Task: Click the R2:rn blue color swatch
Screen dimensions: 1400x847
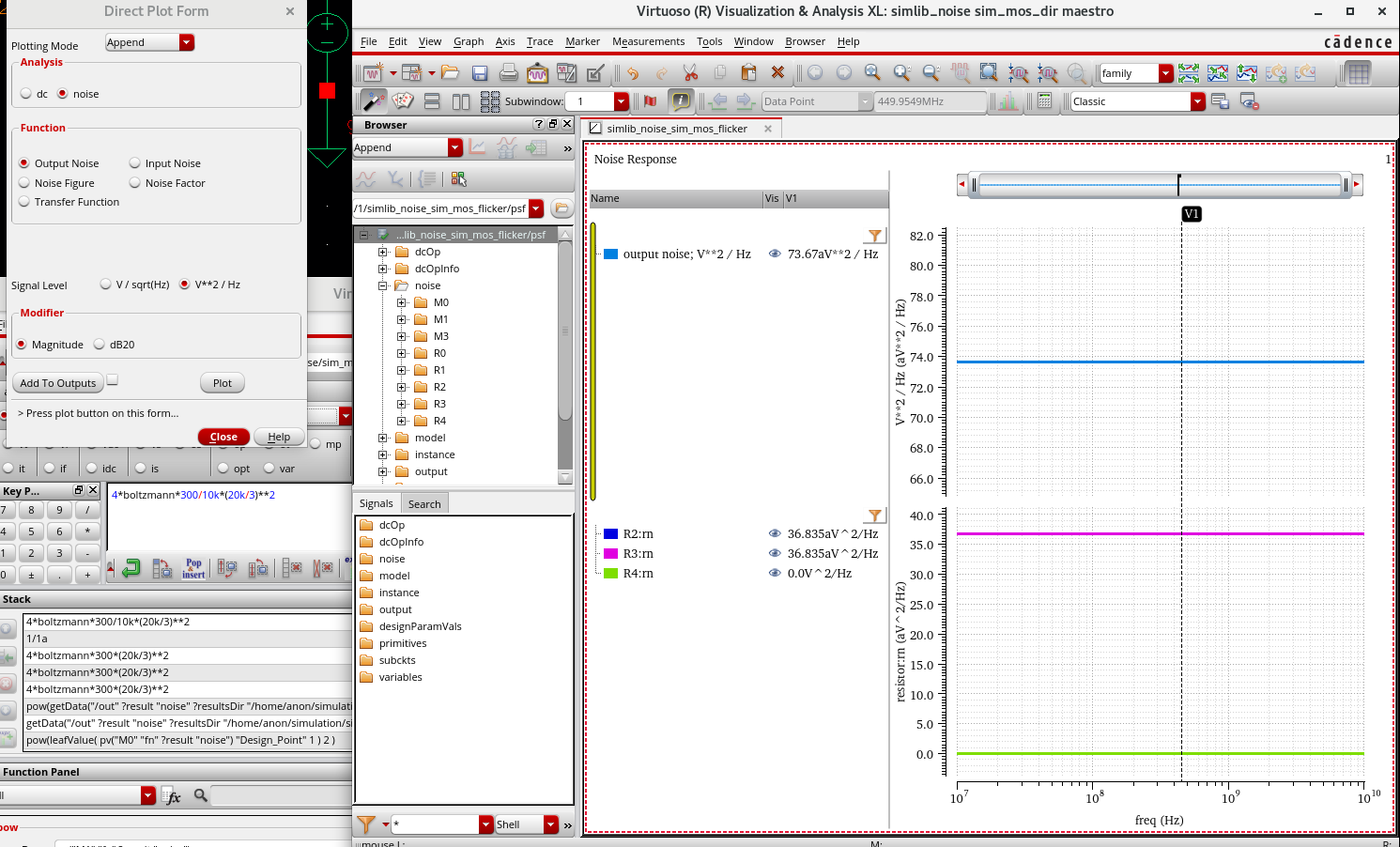Action: [x=610, y=534]
